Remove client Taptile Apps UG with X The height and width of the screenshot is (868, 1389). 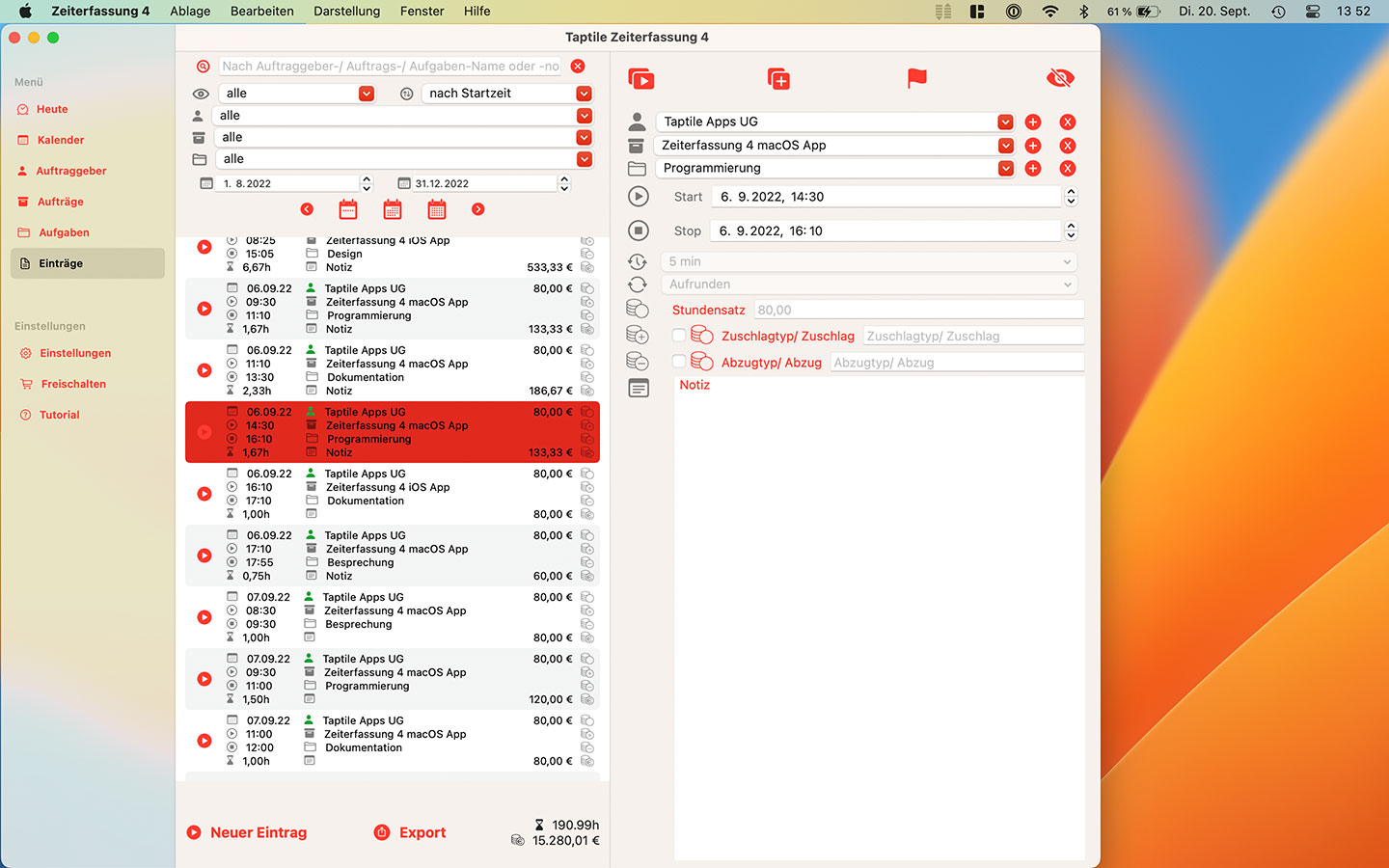click(x=1068, y=122)
